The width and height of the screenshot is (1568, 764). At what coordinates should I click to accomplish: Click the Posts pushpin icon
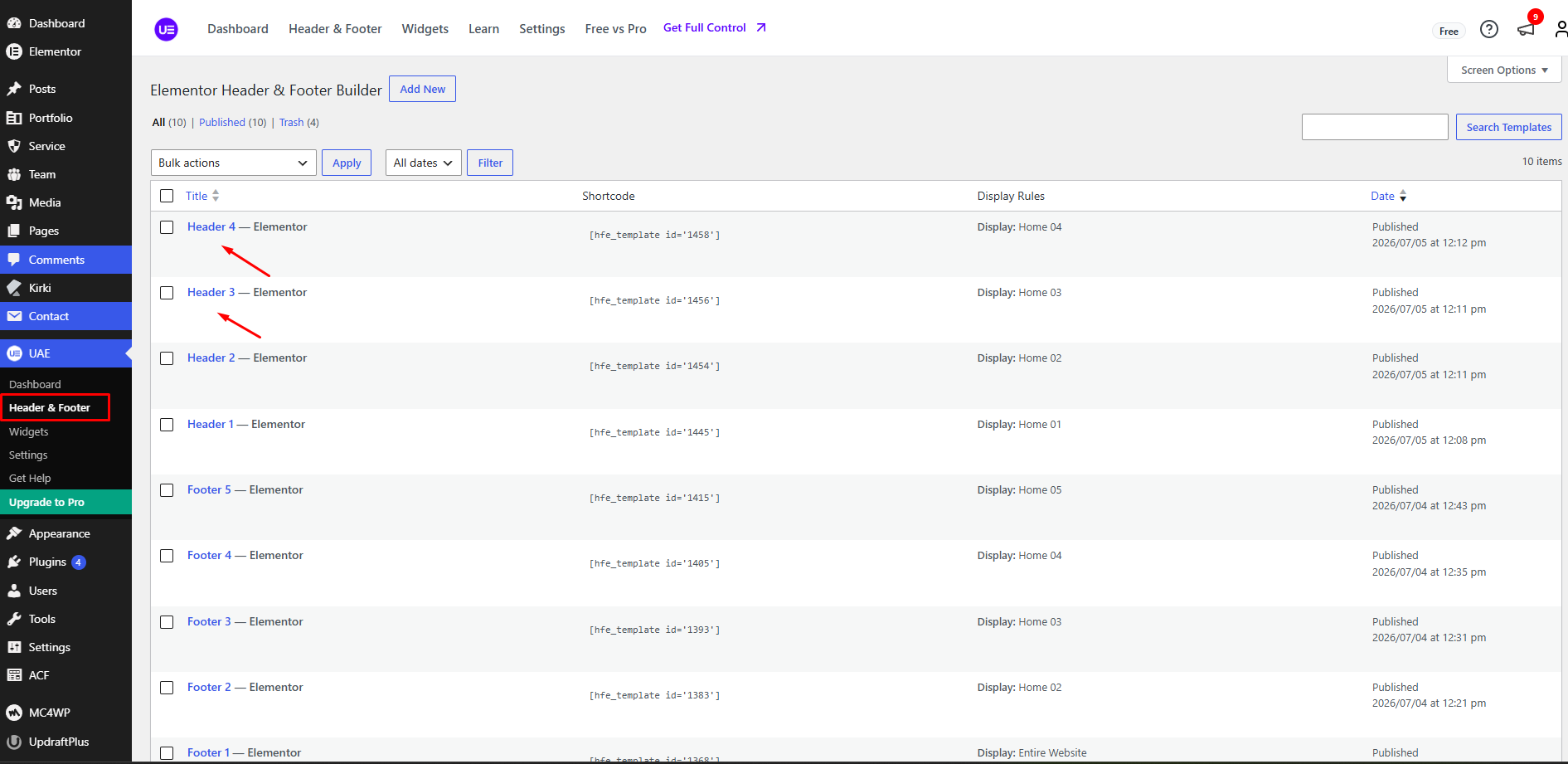14,89
